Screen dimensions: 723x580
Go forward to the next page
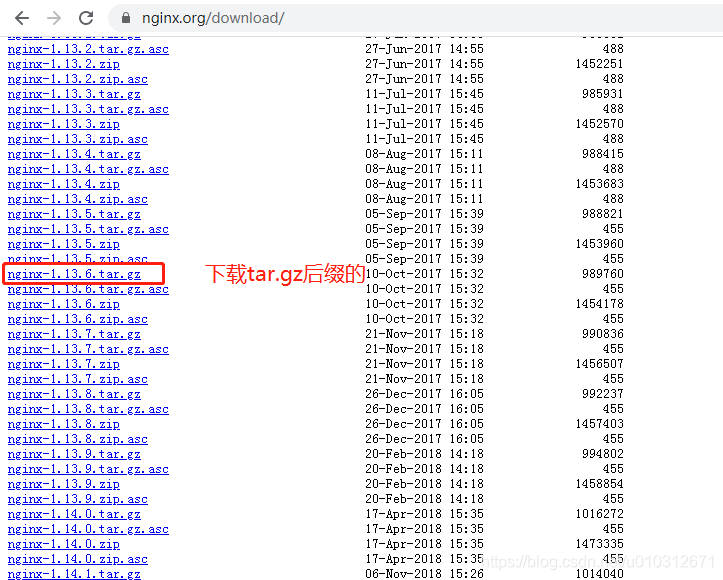click(54, 18)
